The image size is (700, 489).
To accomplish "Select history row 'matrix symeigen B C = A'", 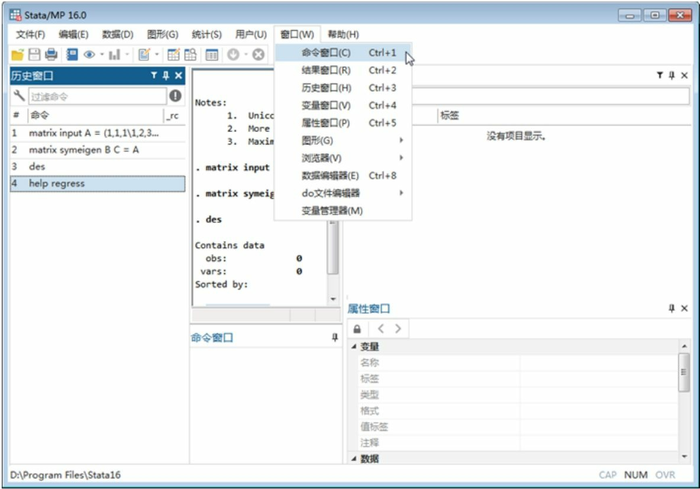I will [x=97, y=150].
